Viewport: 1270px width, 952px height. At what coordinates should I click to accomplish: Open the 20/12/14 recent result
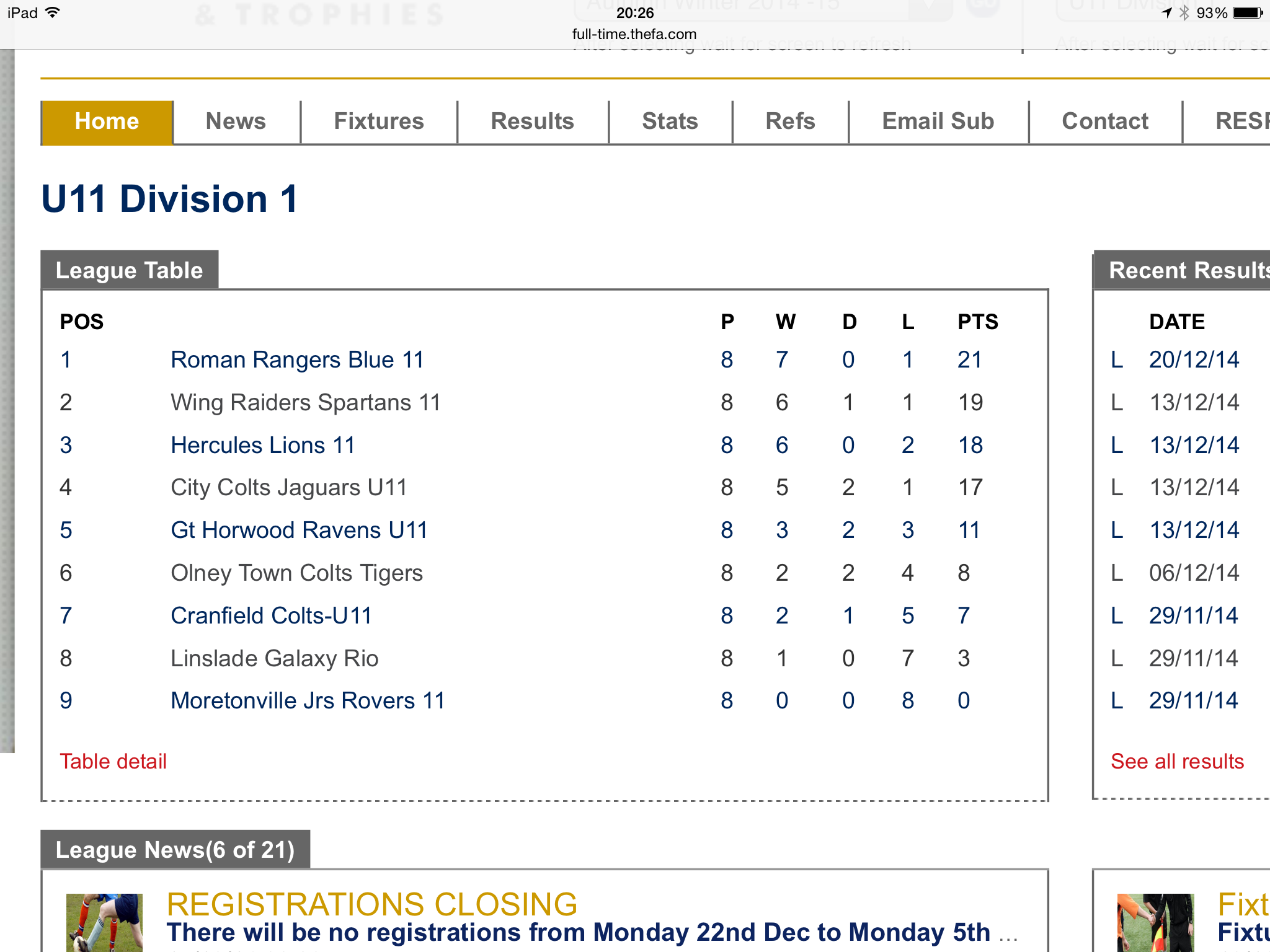click(1194, 359)
